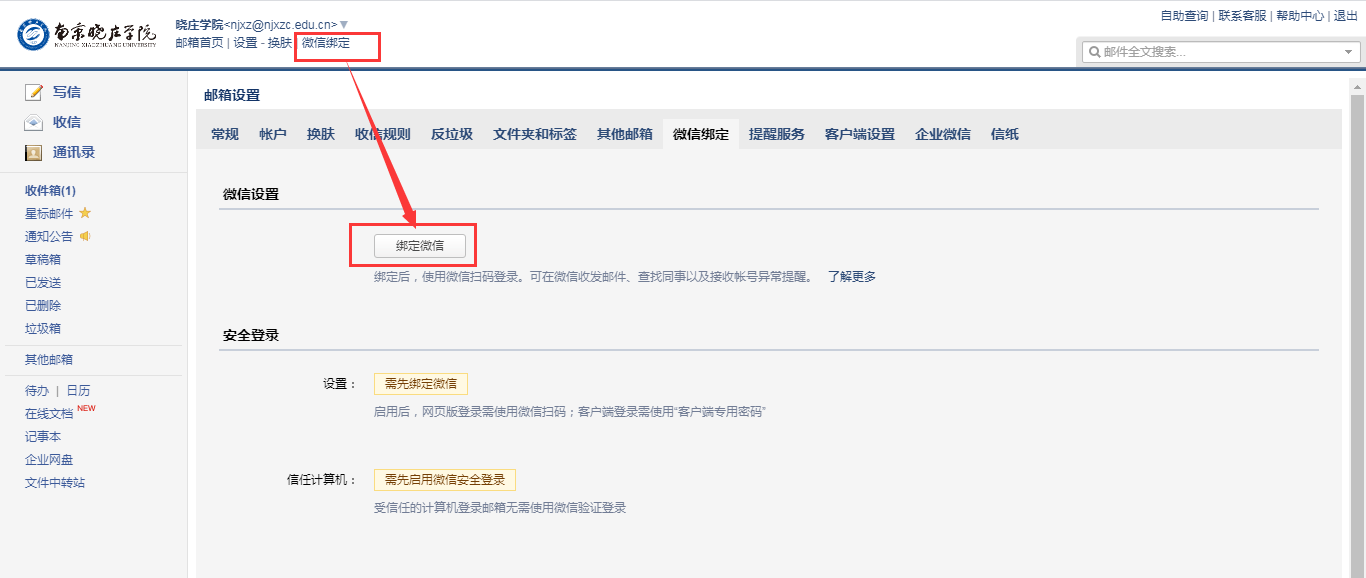Open the 了解更多 link
The width and height of the screenshot is (1366, 578).
click(x=851, y=277)
